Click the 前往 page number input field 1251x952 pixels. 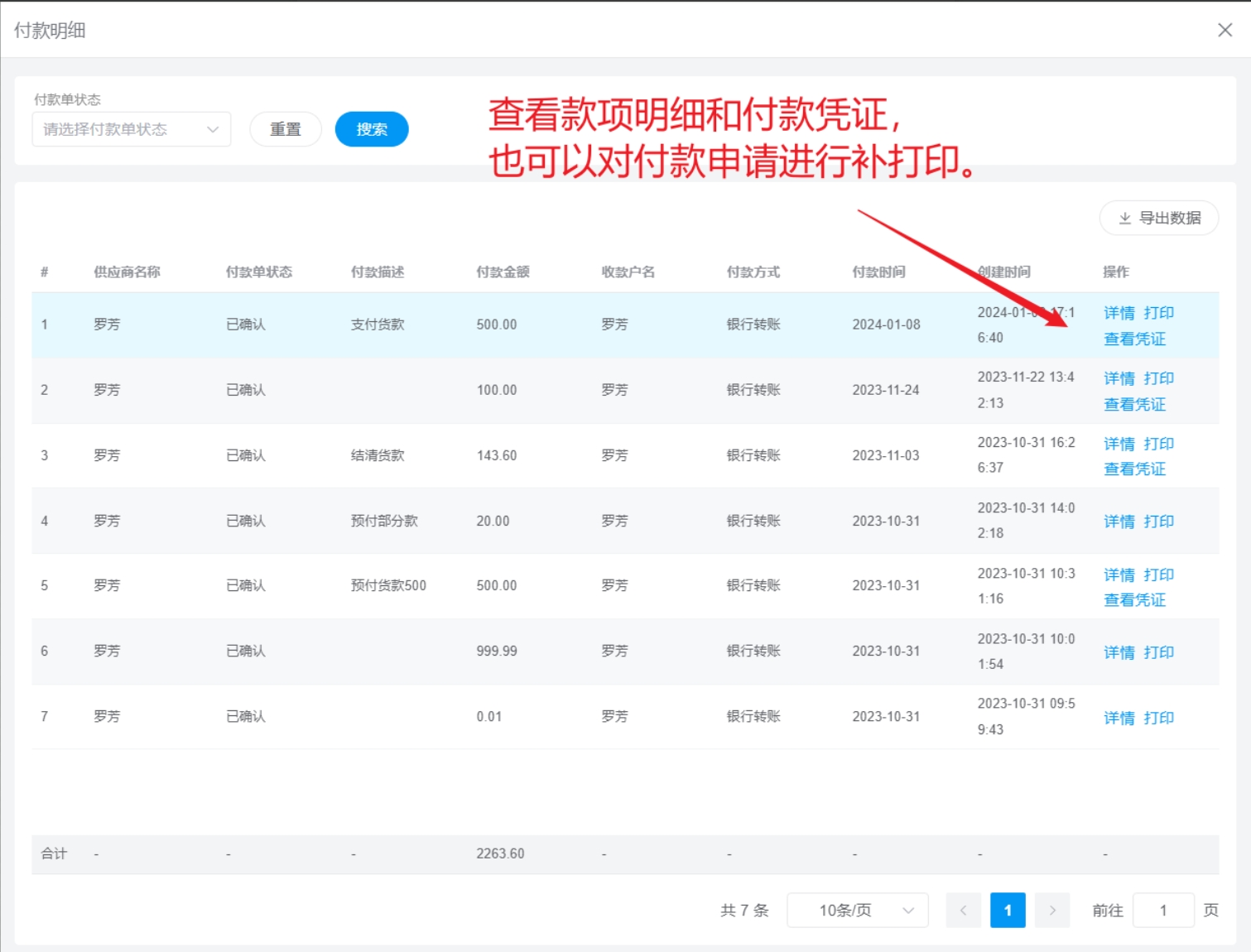(1162, 911)
